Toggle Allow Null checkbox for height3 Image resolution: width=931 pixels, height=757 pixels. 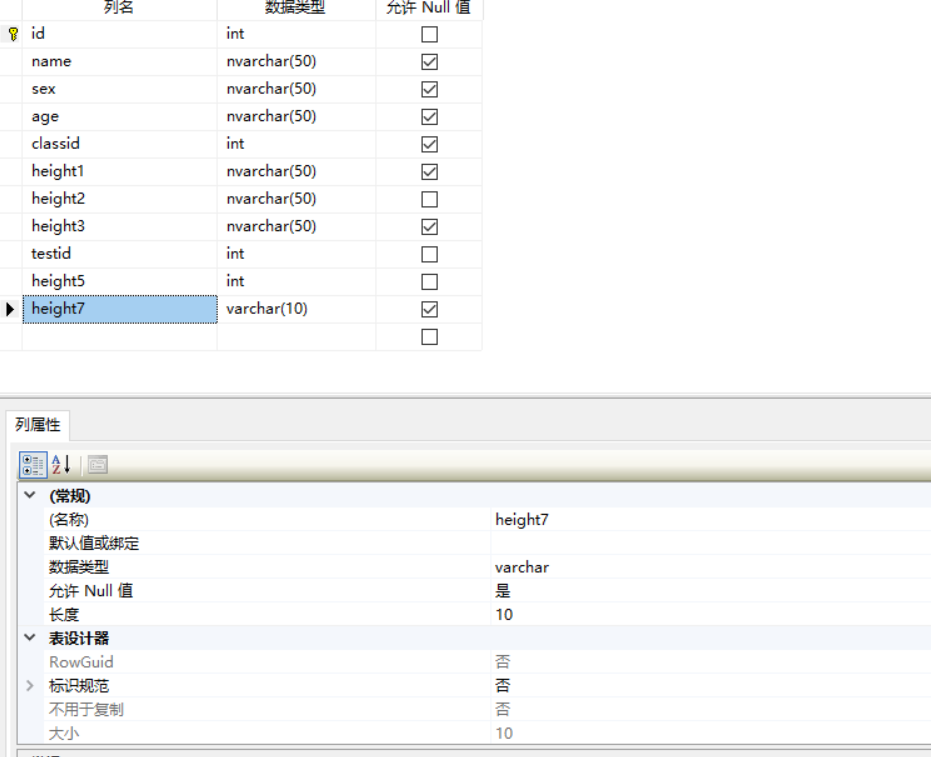(x=429, y=227)
